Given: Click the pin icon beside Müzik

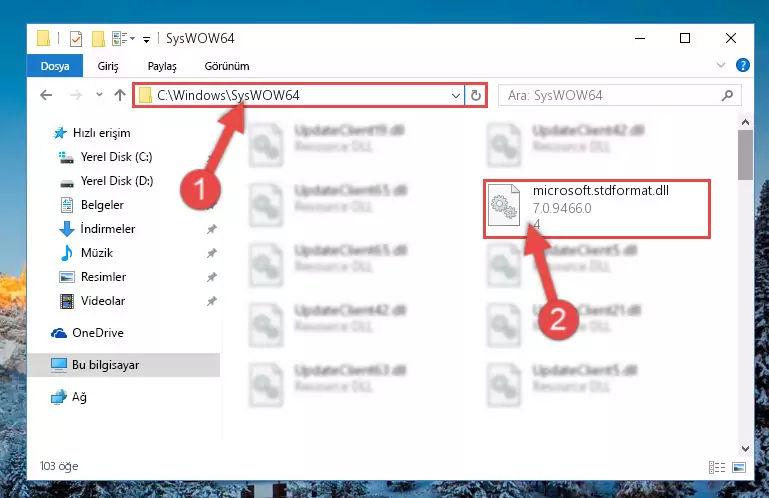Looking at the screenshot, I should point(211,253).
